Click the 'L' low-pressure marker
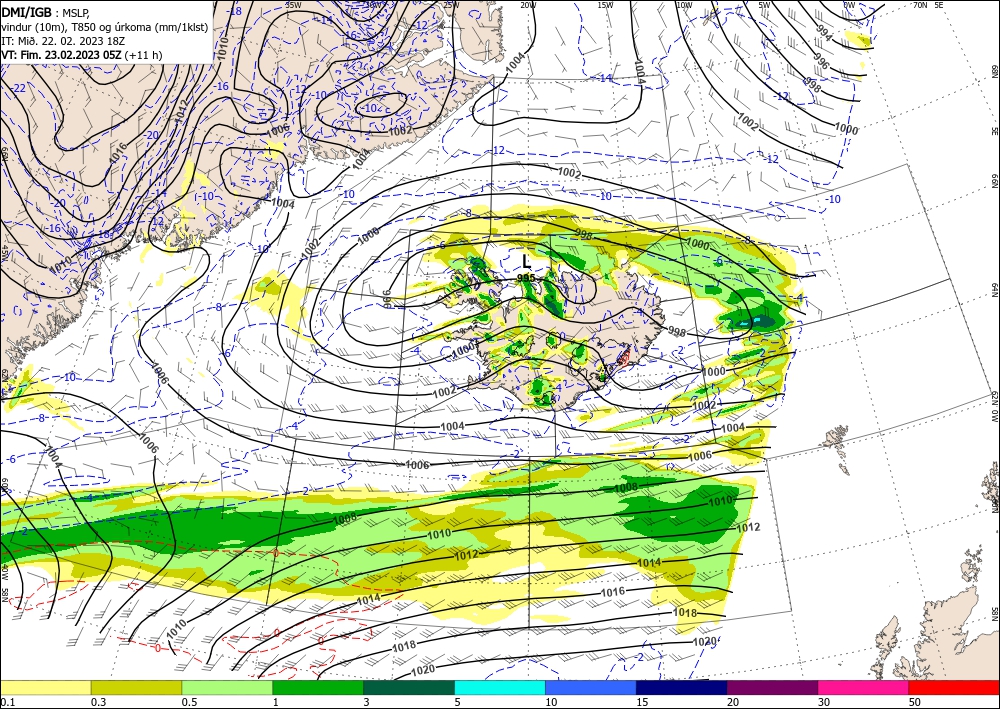Image resolution: width=1000 pixels, height=709 pixels. pos(526,261)
